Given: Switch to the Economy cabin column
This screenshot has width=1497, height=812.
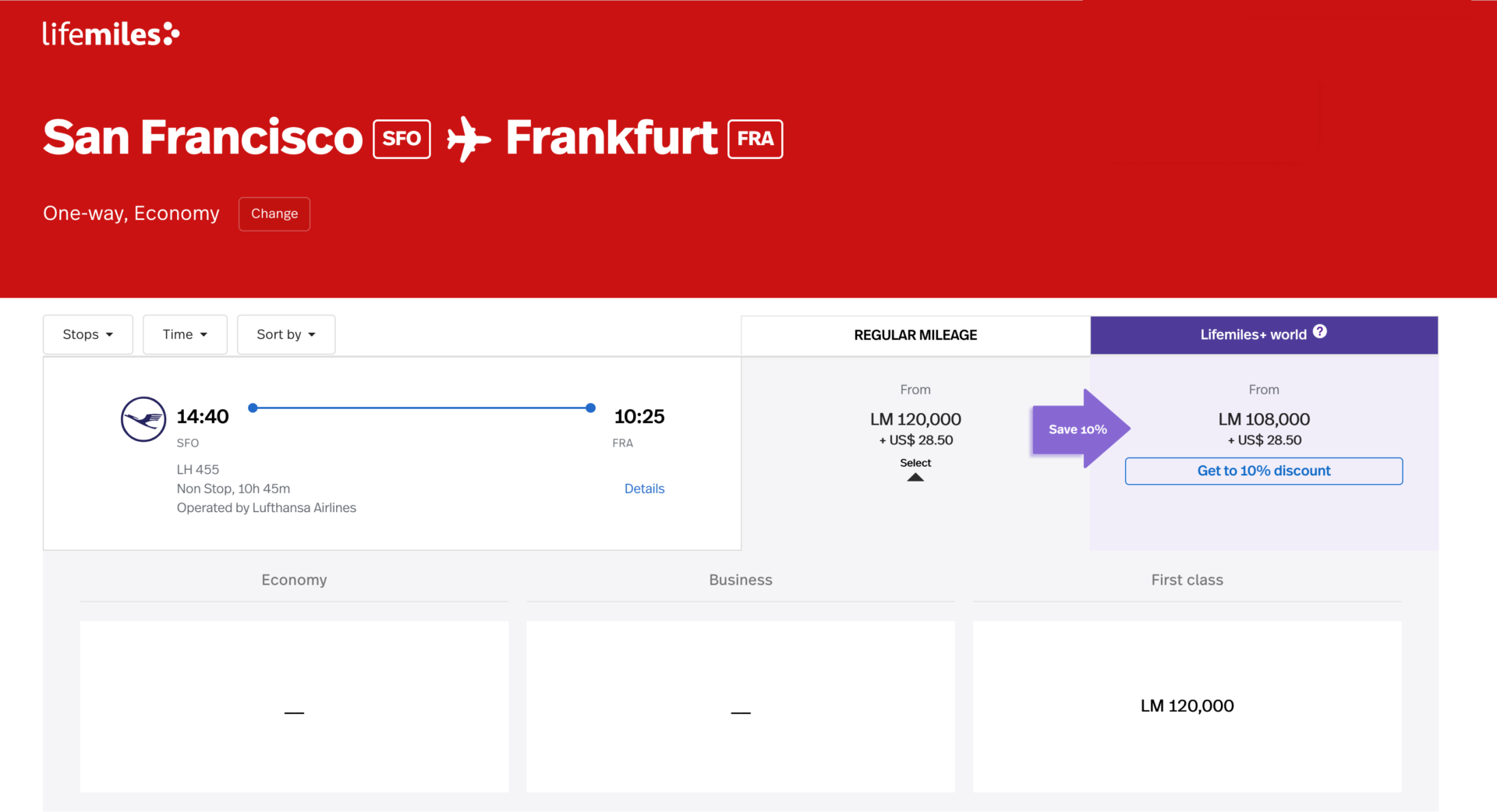Looking at the screenshot, I should coord(294,580).
